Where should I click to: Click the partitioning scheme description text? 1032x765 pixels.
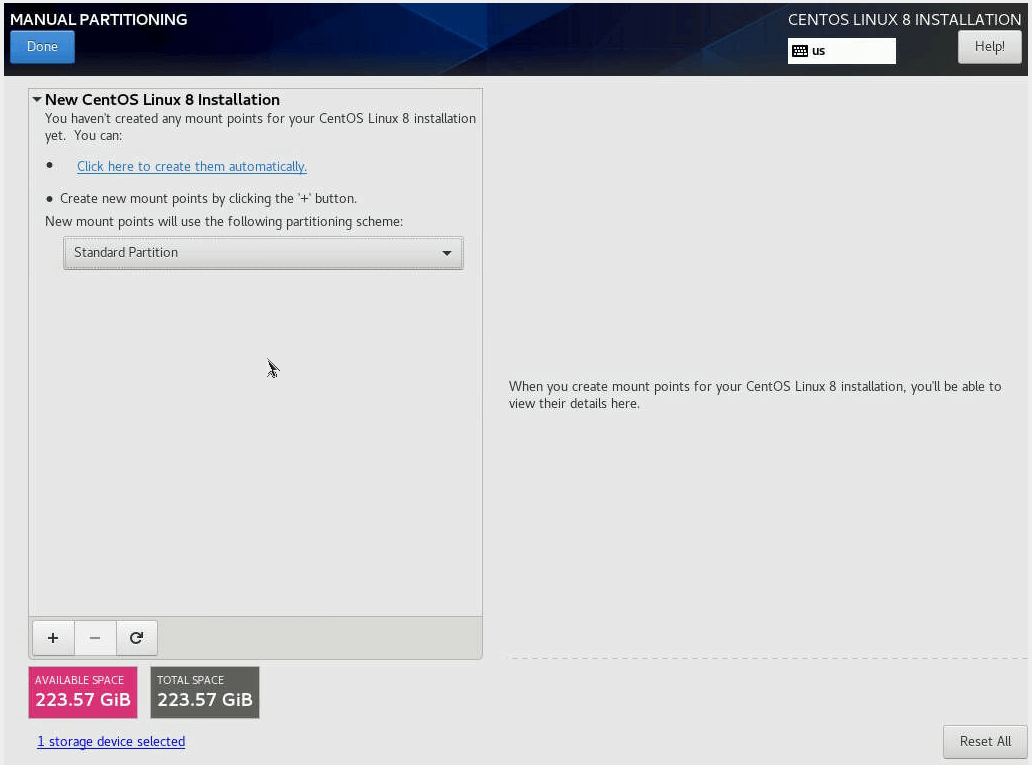coord(224,221)
